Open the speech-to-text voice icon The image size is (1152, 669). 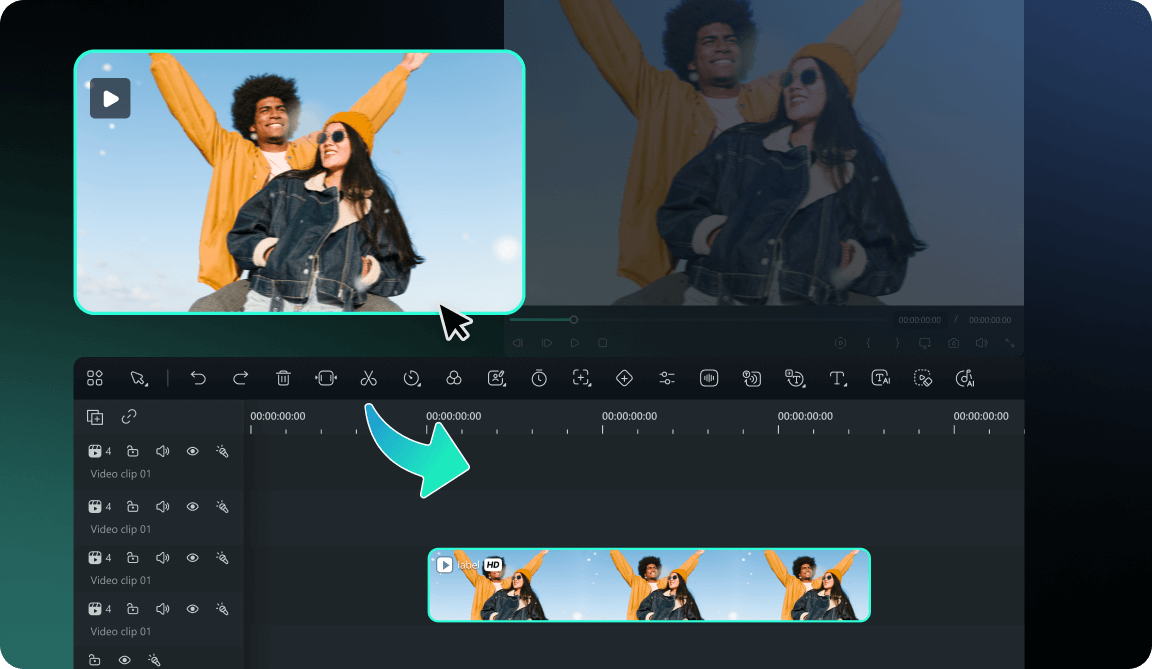click(752, 378)
